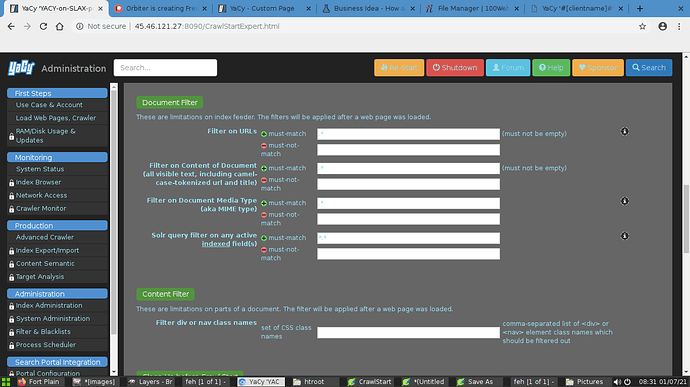The height and width of the screenshot is (387, 690).
Task: Expand Search Portal Integration section header
Action: pos(57,362)
